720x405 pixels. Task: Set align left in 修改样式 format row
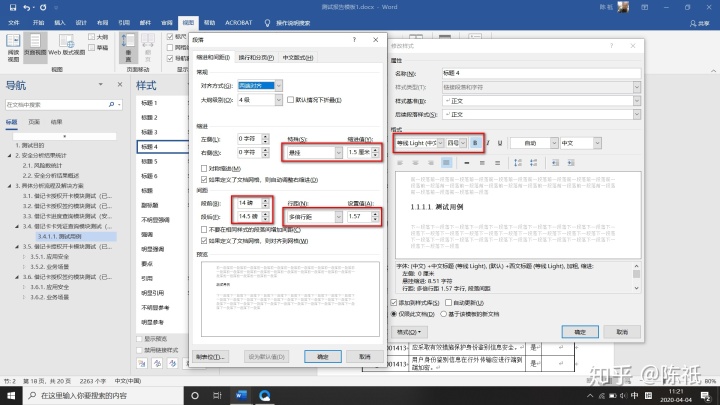coord(400,163)
